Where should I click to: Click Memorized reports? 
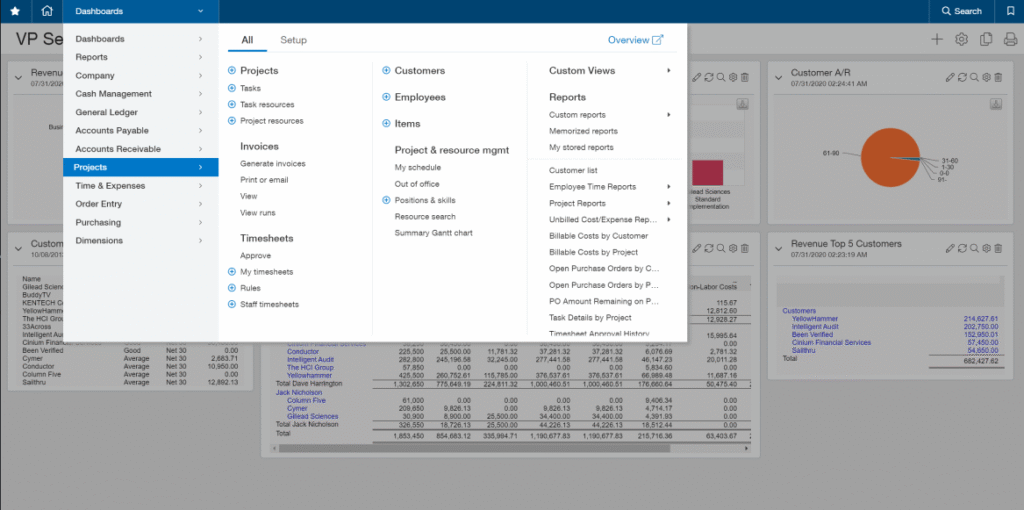pyautogui.click(x=583, y=131)
